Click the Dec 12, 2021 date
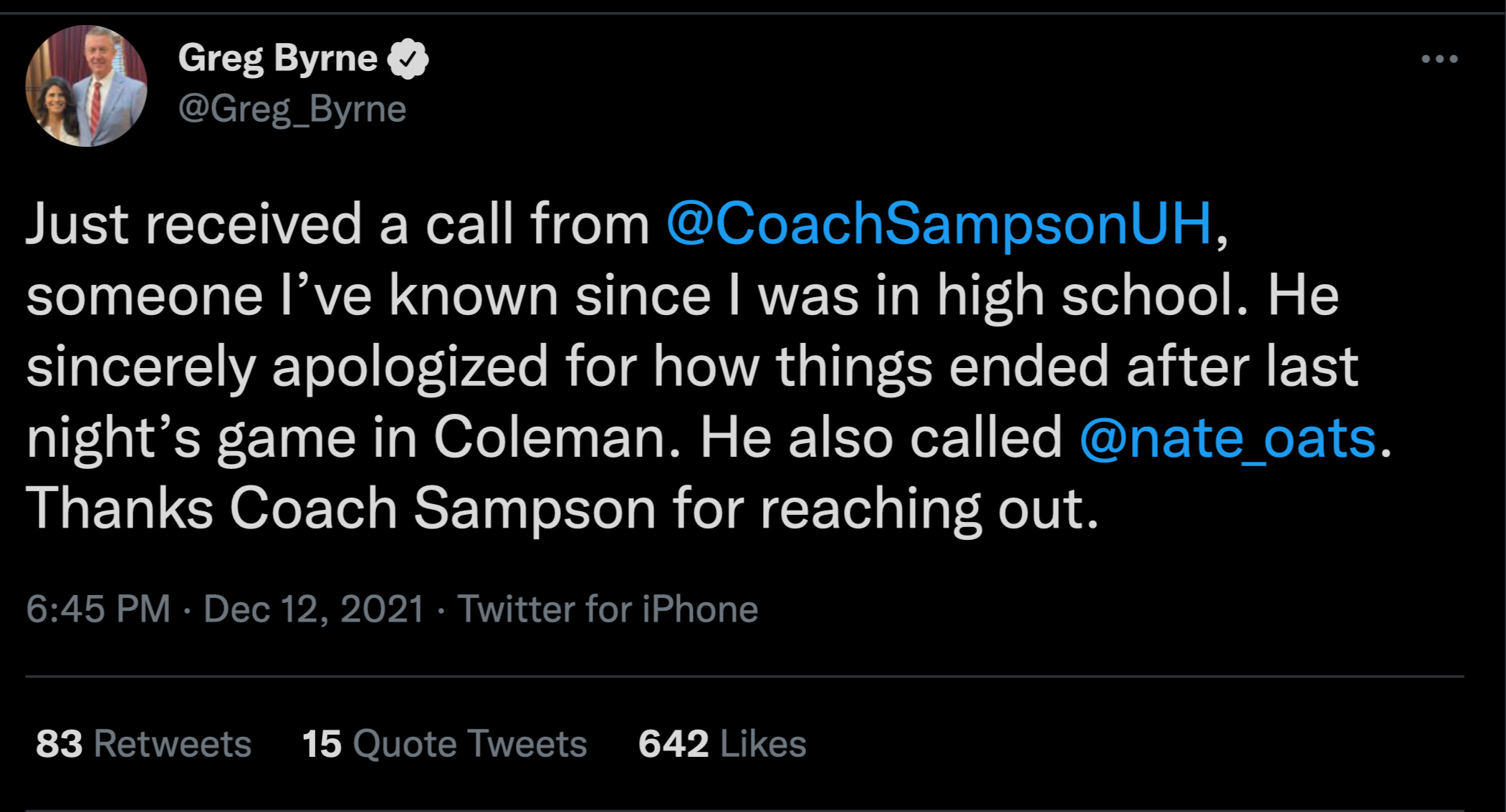The image size is (1506, 812). tap(314, 609)
